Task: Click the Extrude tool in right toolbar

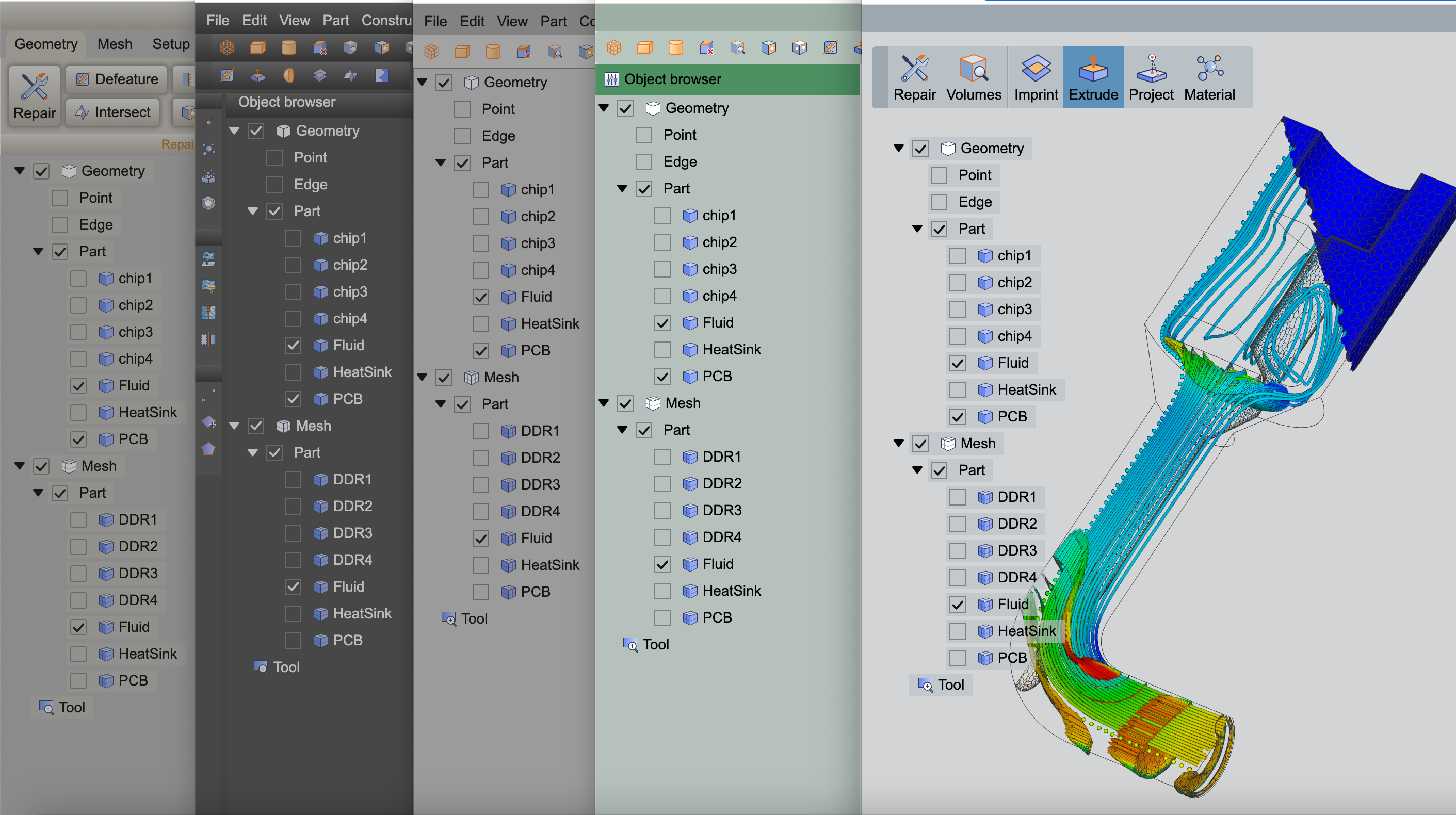Action: [x=1093, y=78]
